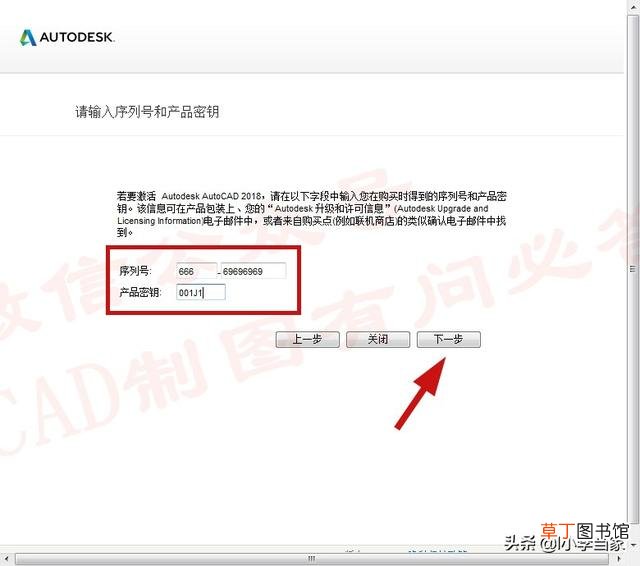Click the heading 请输入序列号和产品密钥

click(x=147, y=112)
